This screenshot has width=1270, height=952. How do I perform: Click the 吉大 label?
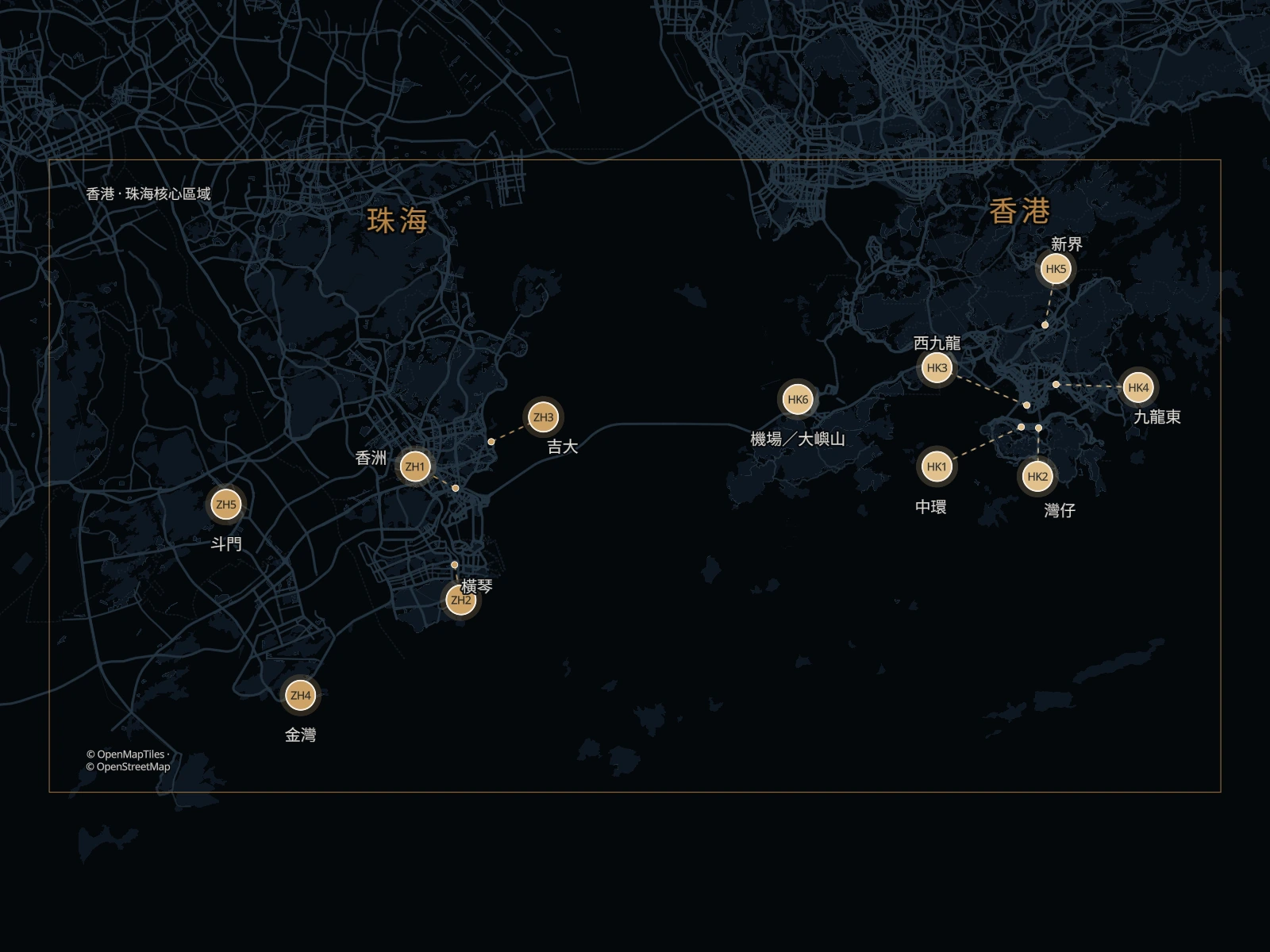click(563, 447)
